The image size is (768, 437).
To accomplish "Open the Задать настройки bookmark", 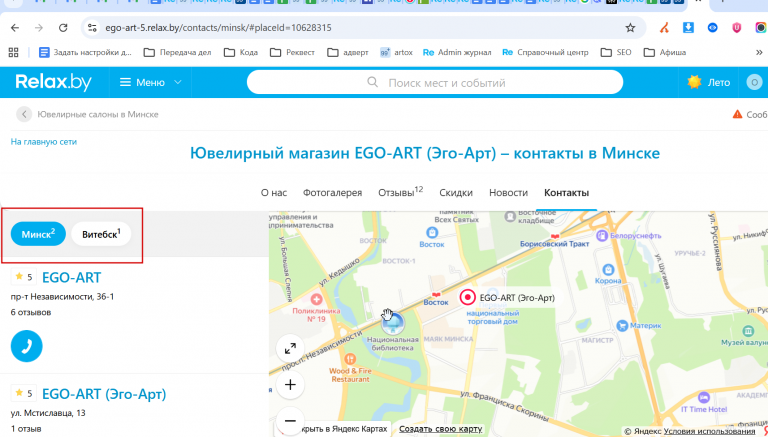I will coord(85,52).
